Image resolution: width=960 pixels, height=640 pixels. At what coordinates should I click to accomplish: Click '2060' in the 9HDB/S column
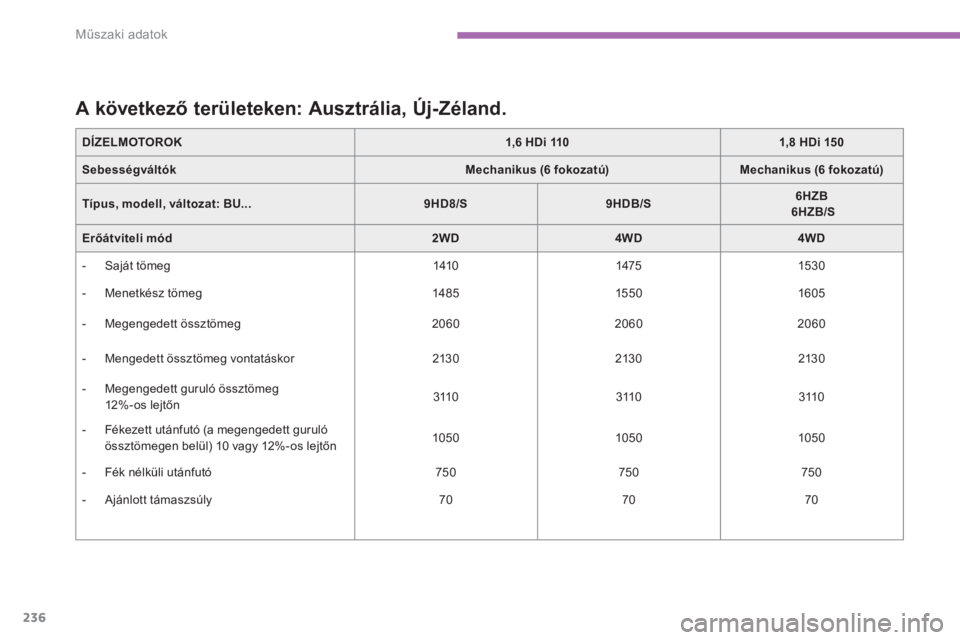(x=629, y=324)
